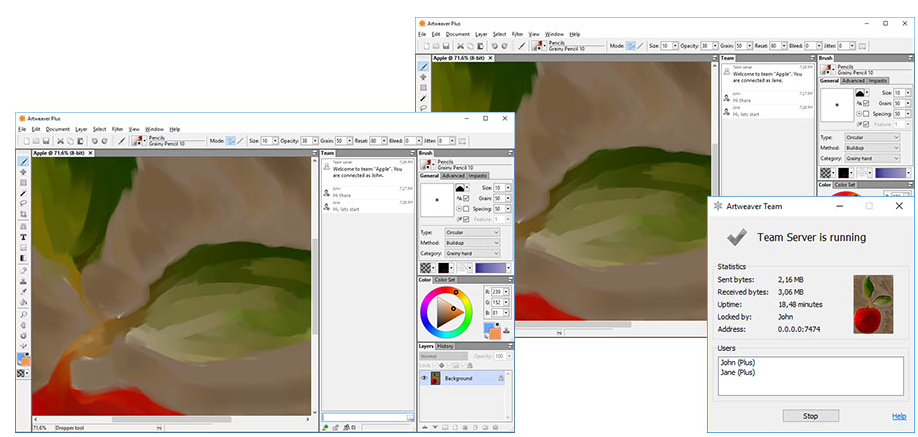Click the Undo arrow in front Artweaver toolbar
Viewport: 918px width, 437px height.
94,141
